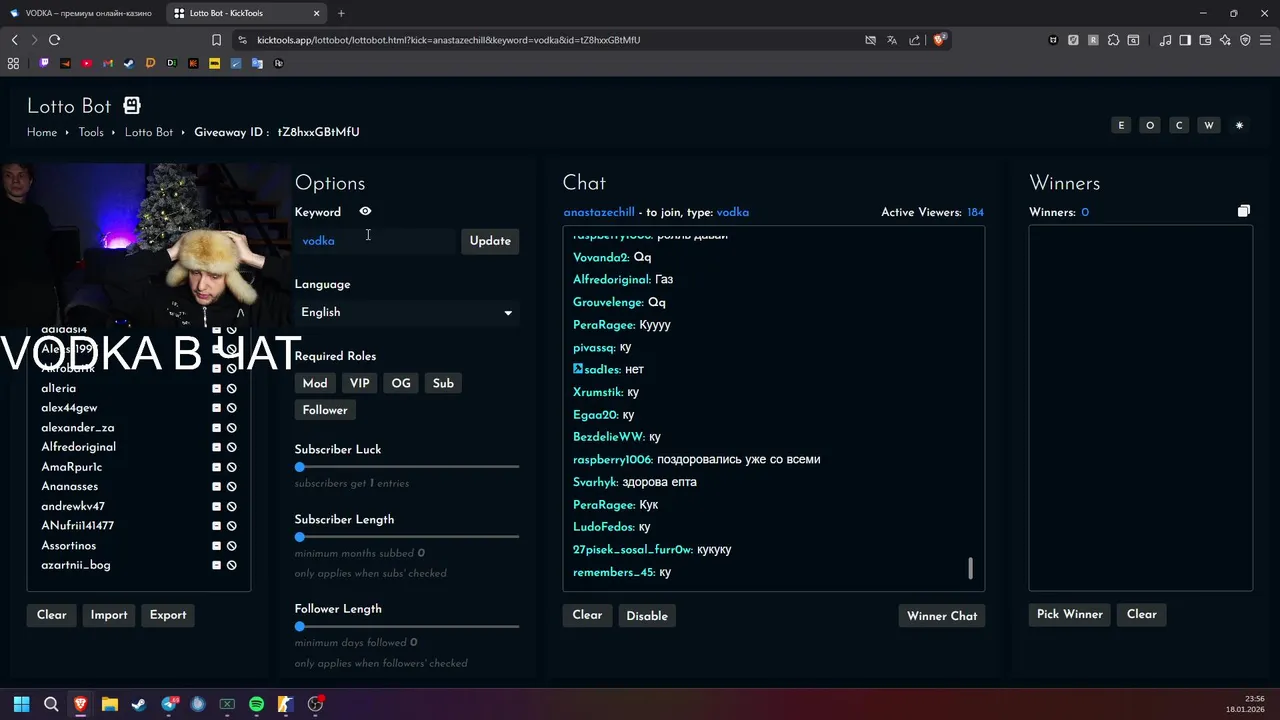This screenshot has height=720, width=1280.
Task: Ban andrewkv47 from entries
Action: [x=231, y=506]
